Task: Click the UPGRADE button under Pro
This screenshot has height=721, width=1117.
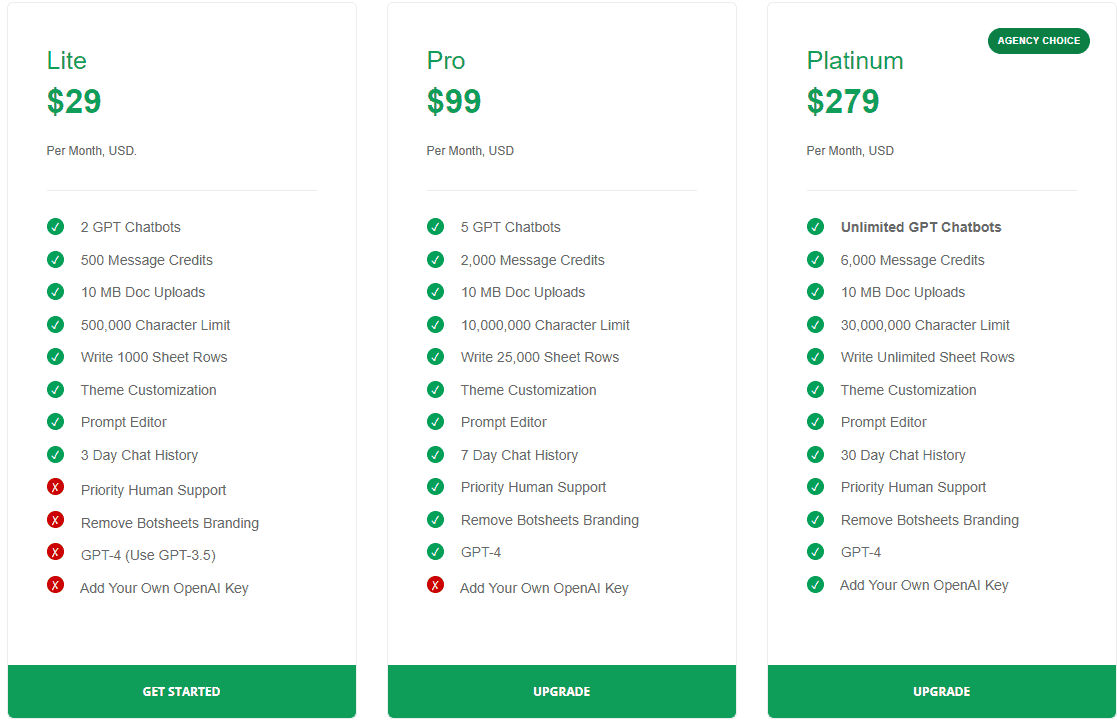Action: [561, 691]
